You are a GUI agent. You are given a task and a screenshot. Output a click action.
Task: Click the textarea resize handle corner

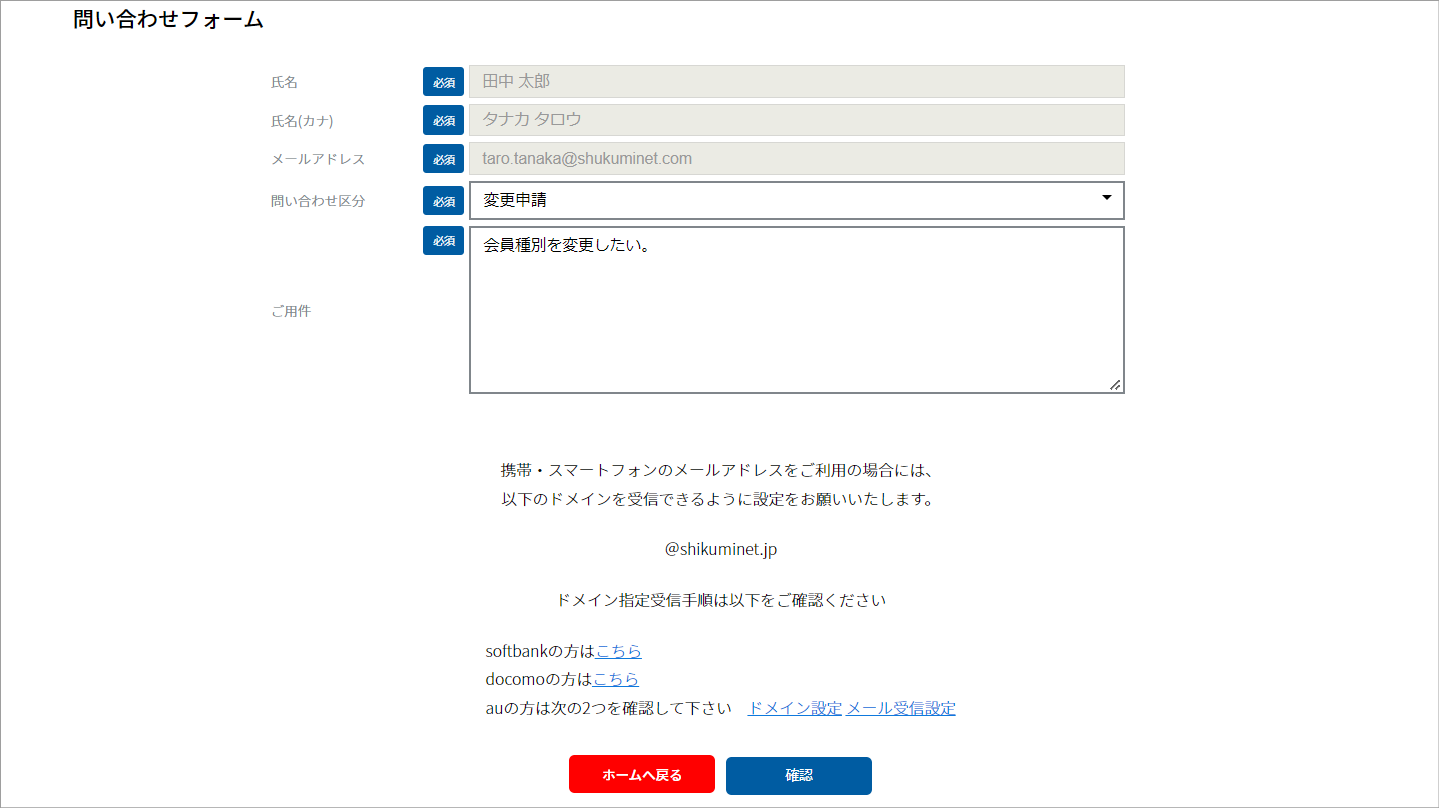tap(1115, 385)
